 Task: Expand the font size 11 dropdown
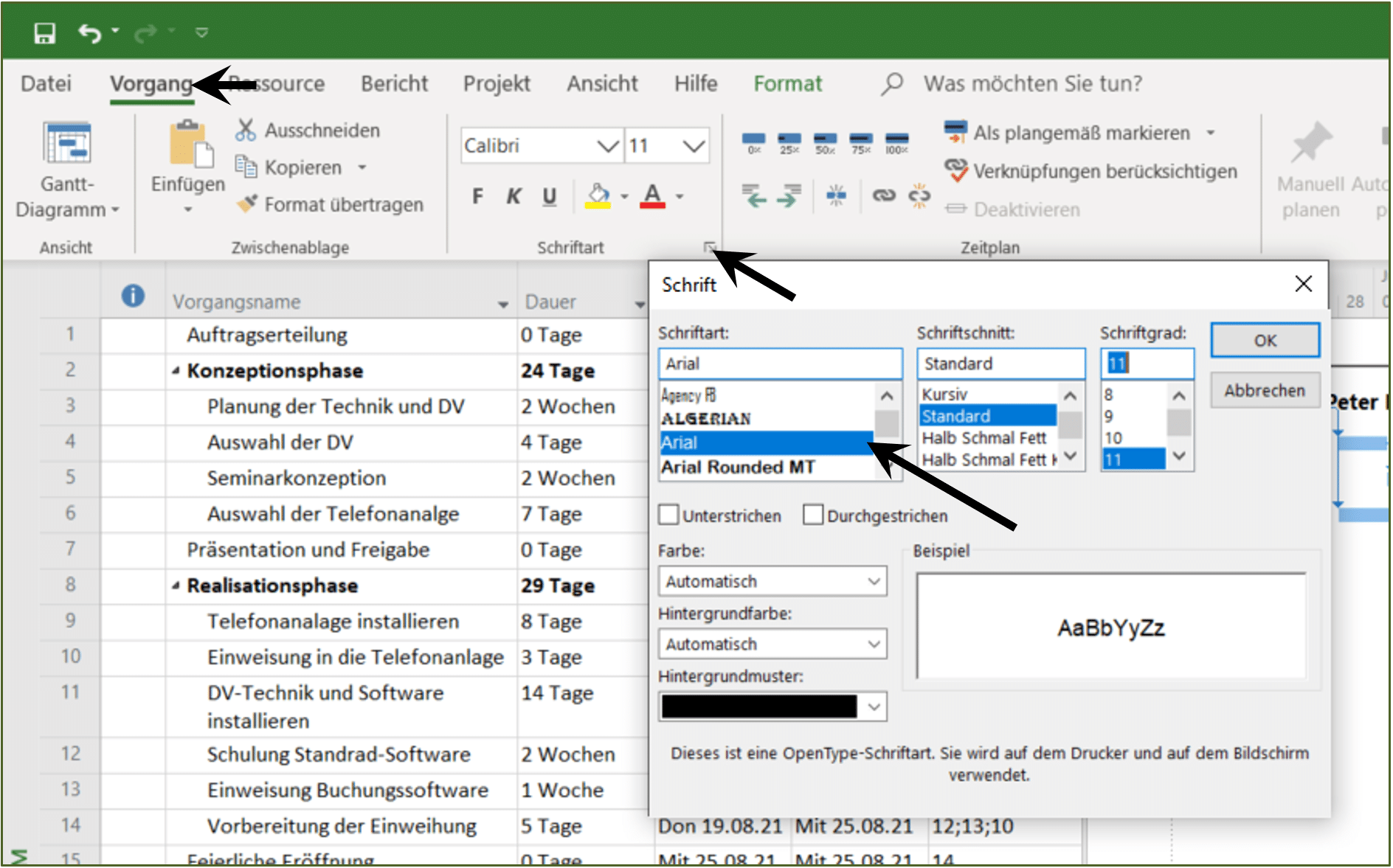pos(694,146)
